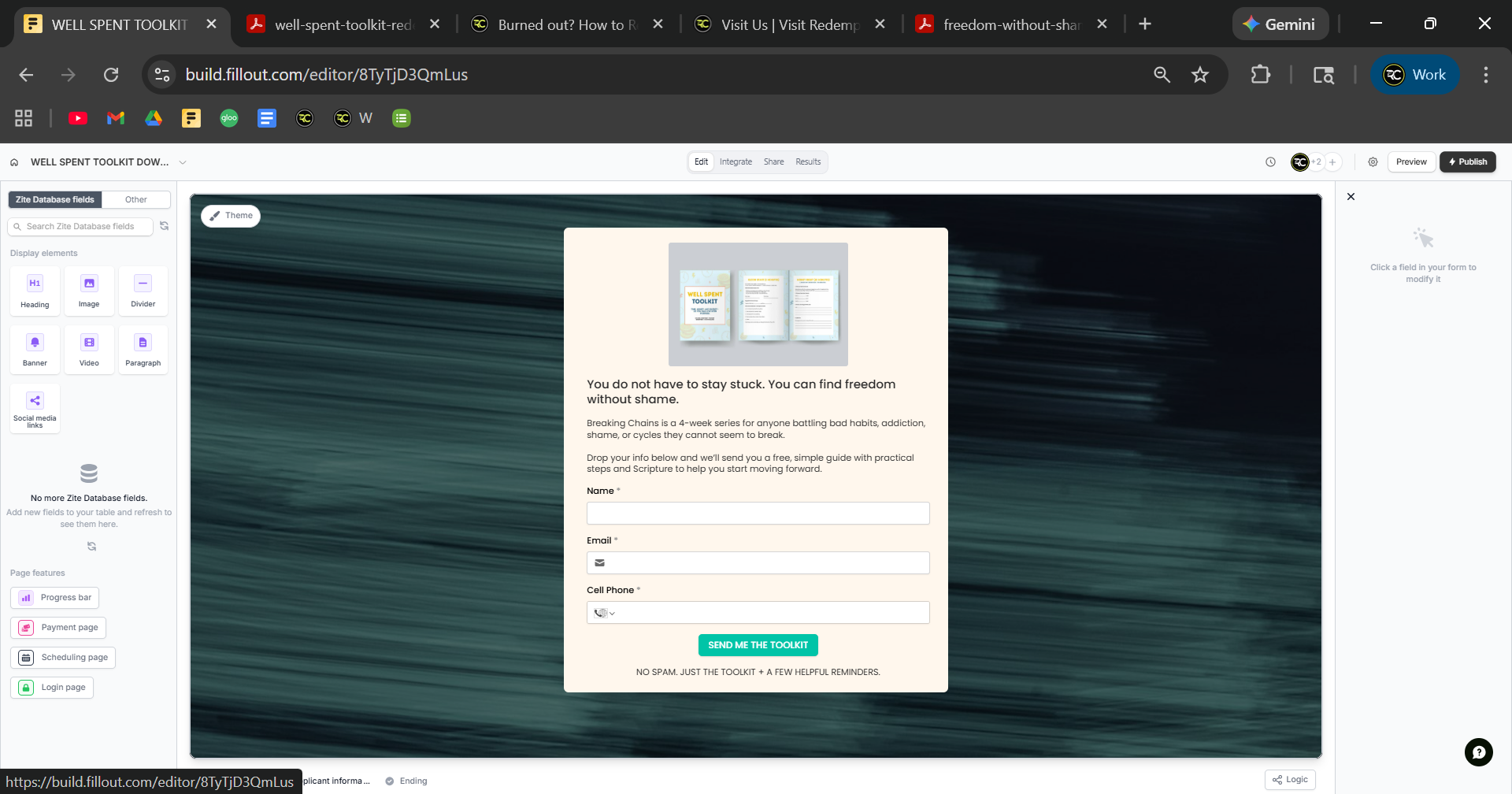Expand the form name dropdown chevron
The width and height of the screenshot is (1512, 794).
(183, 162)
